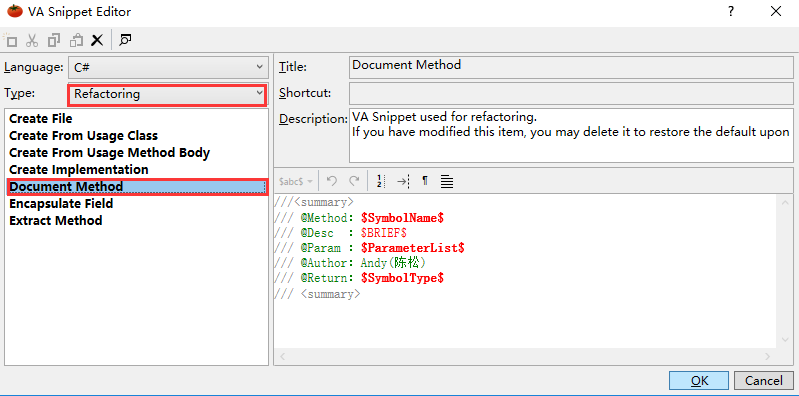Confirm with the OK button
Image resolution: width=799 pixels, height=396 pixels.
pyautogui.click(x=699, y=380)
